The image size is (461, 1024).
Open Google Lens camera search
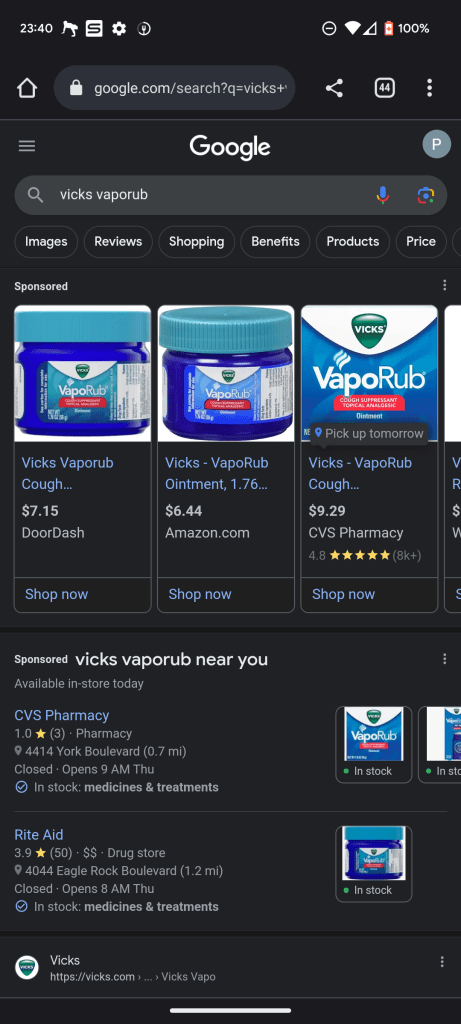pos(426,195)
